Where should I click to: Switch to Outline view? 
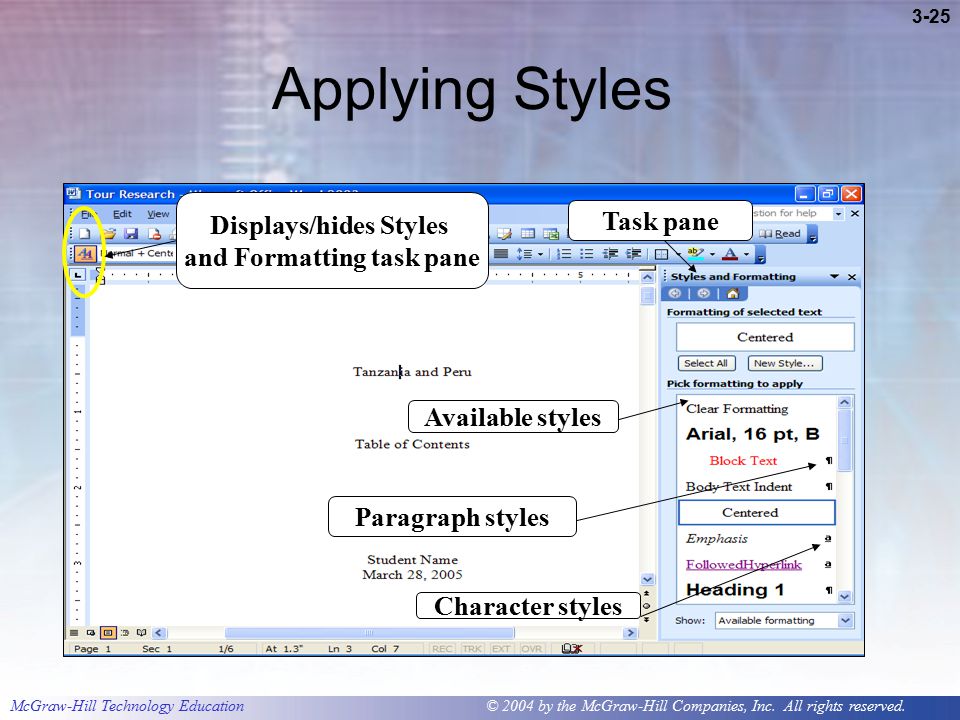[x=125, y=632]
